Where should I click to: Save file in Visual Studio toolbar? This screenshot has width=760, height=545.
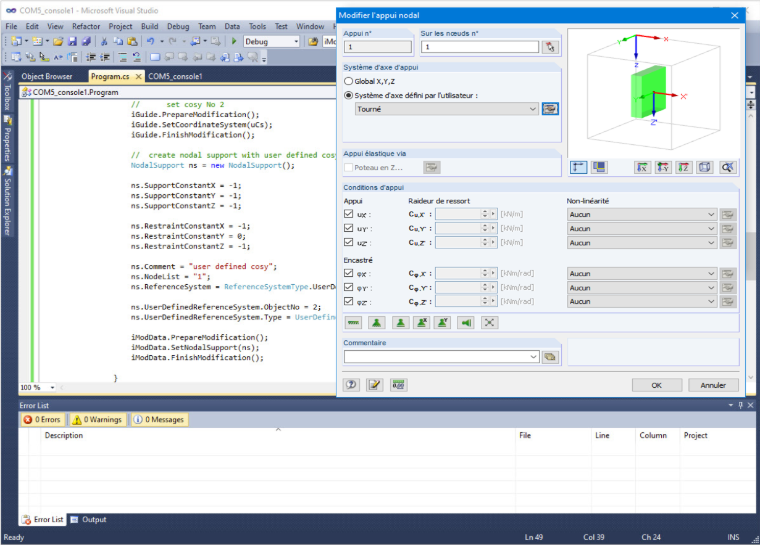pyautogui.click(x=72, y=42)
